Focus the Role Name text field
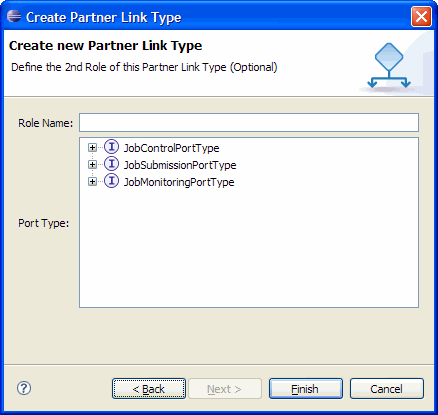Screen dimensions: 438x415 (x=249, y=123)
